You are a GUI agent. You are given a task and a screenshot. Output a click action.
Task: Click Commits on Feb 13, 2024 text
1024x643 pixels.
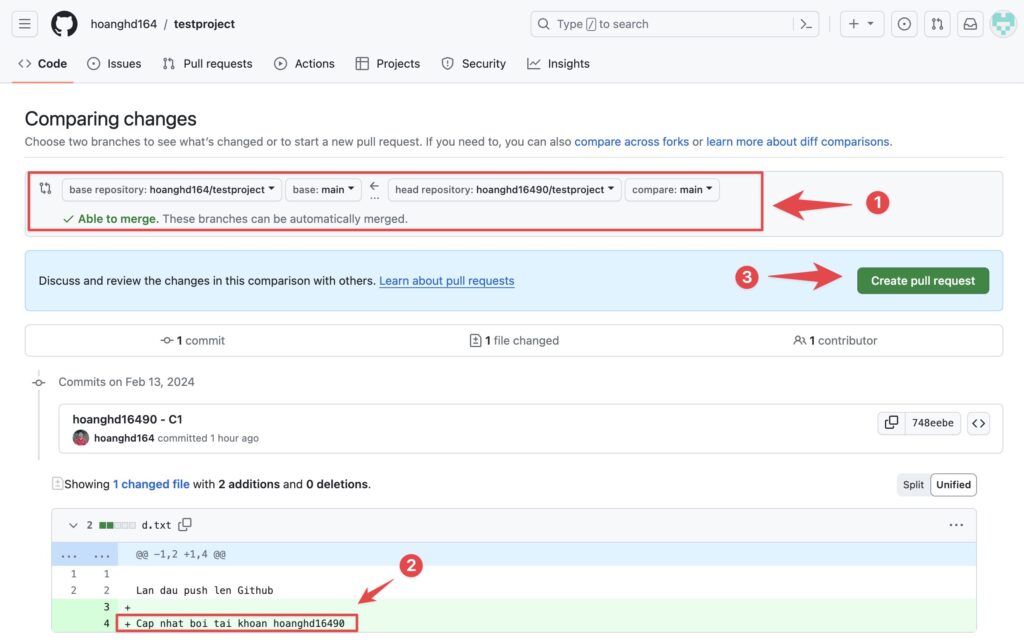[x=127, y=382]
